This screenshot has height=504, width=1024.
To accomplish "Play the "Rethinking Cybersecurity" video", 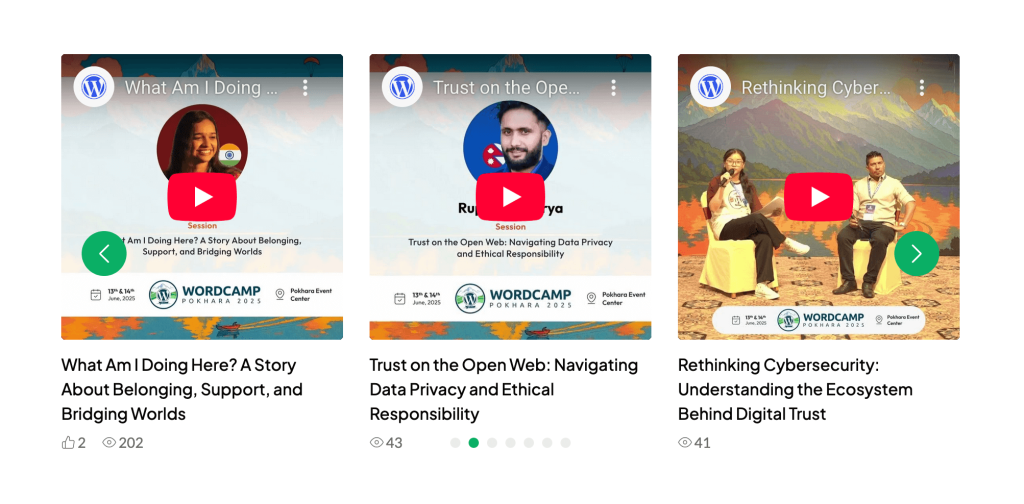I will click(818, 197).
